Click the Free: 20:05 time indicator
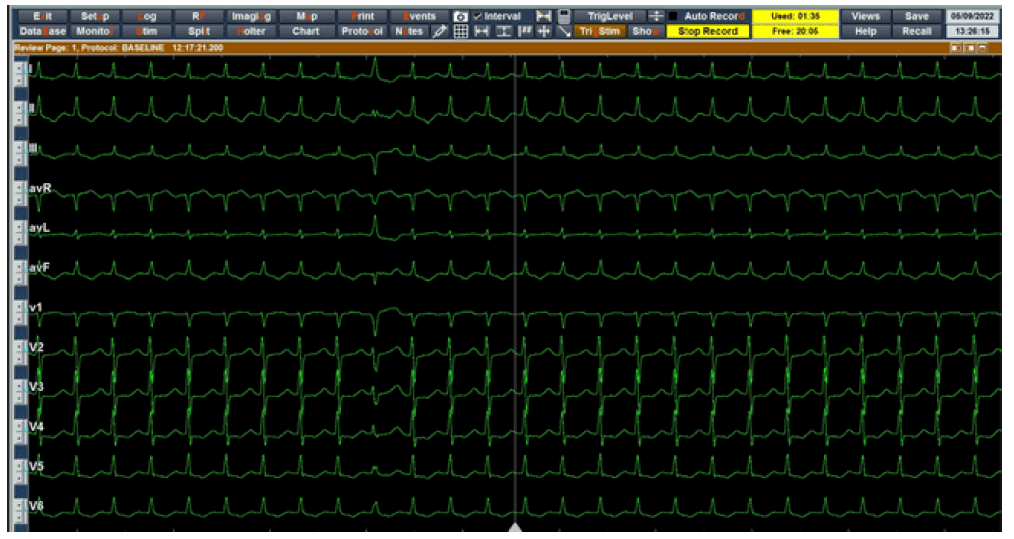This screenshot has height=539, width=1014. (795, 31)
